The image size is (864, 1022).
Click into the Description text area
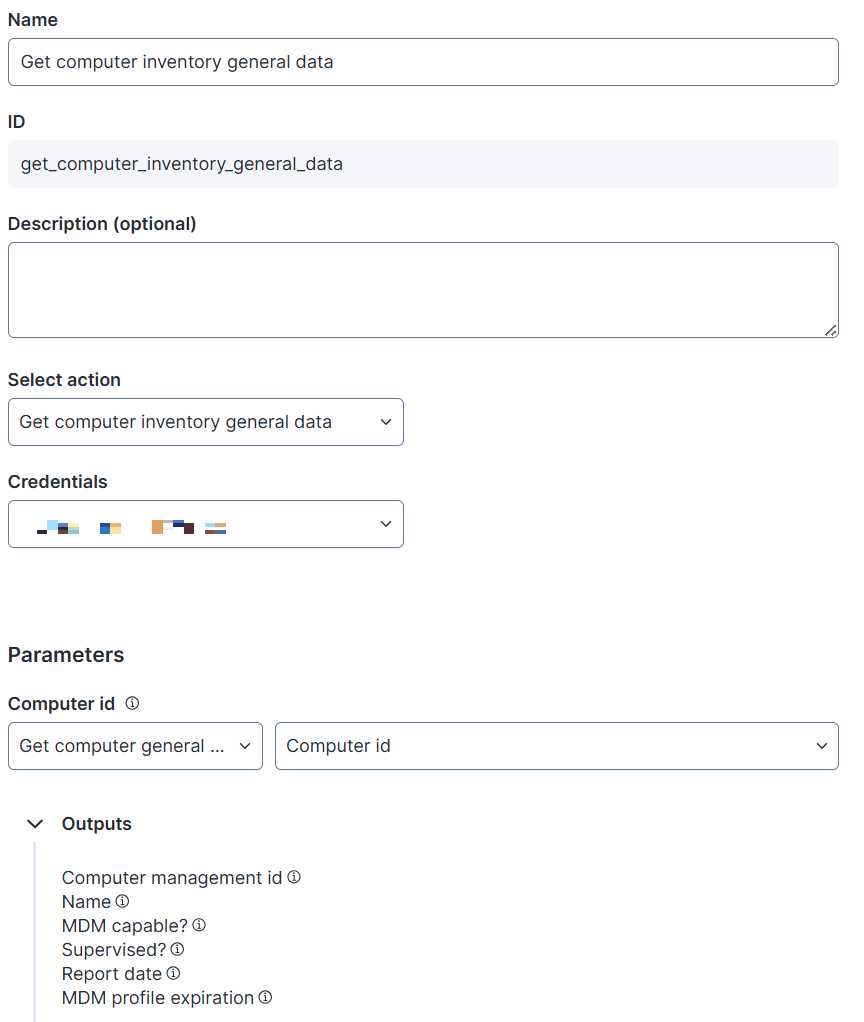tap(423, 290)
